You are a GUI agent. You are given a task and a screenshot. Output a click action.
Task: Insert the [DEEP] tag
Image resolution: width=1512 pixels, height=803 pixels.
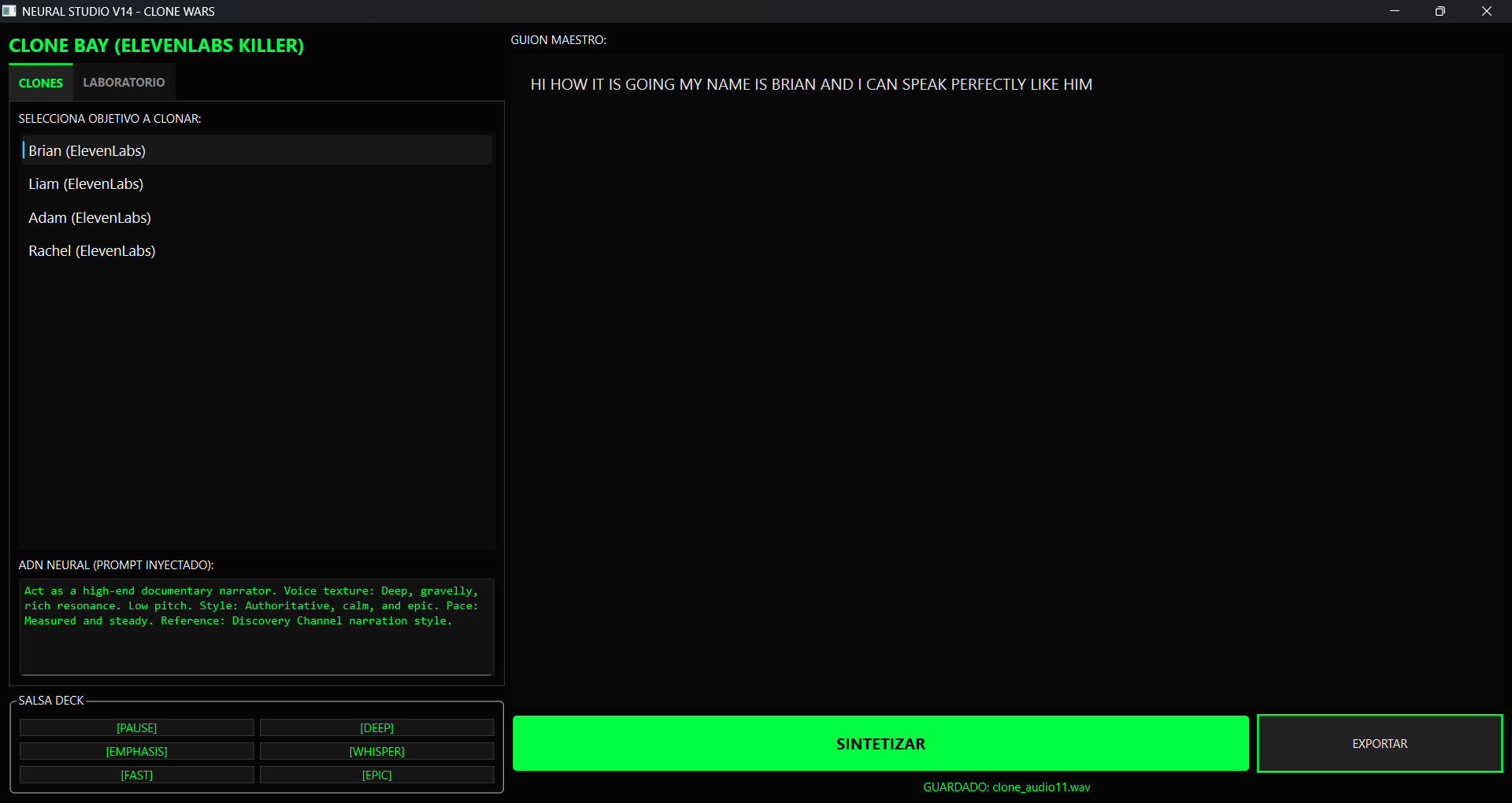(x=376, y=728)
